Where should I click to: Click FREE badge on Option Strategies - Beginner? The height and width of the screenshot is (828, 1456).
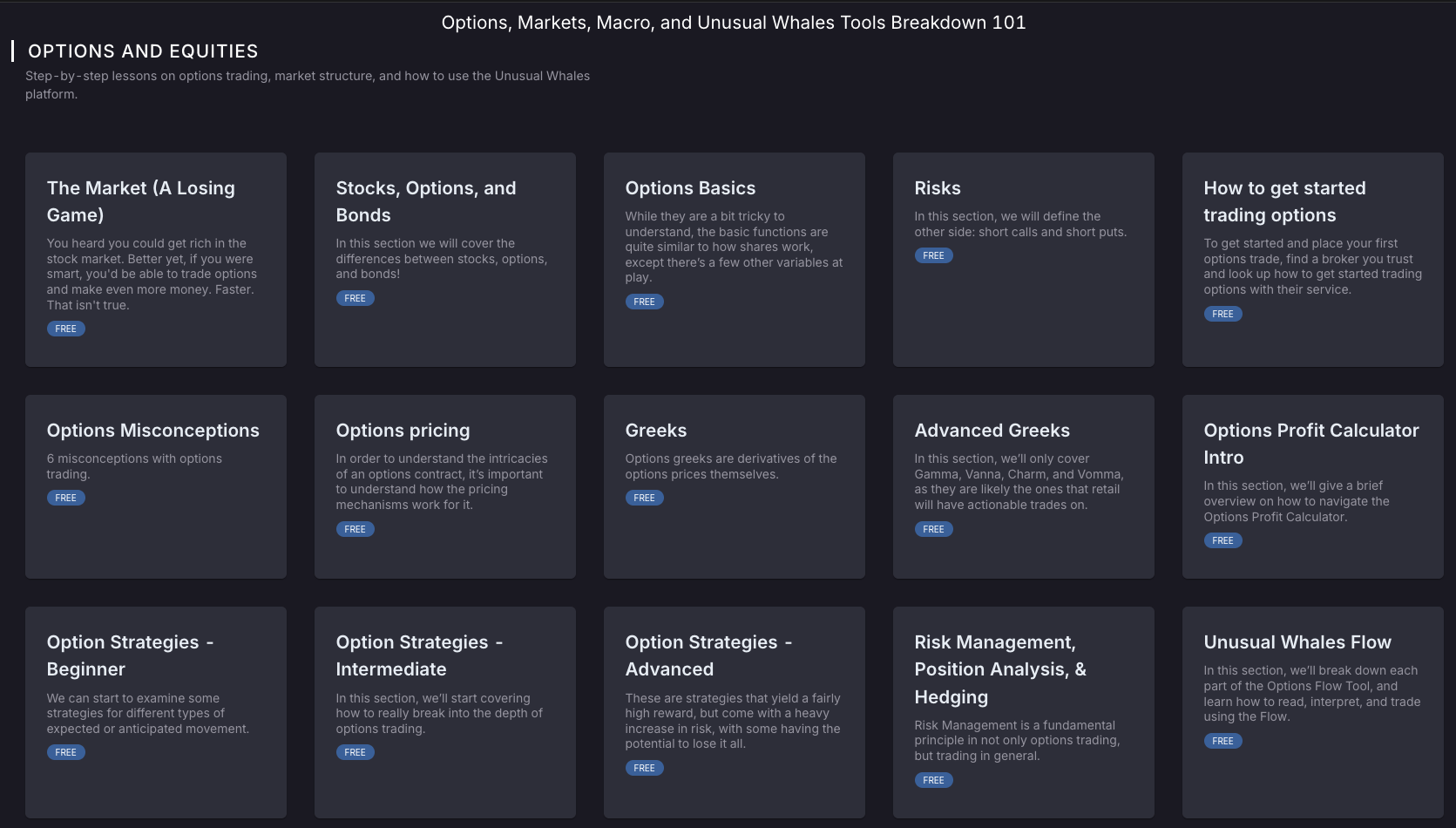coord(66,752)
